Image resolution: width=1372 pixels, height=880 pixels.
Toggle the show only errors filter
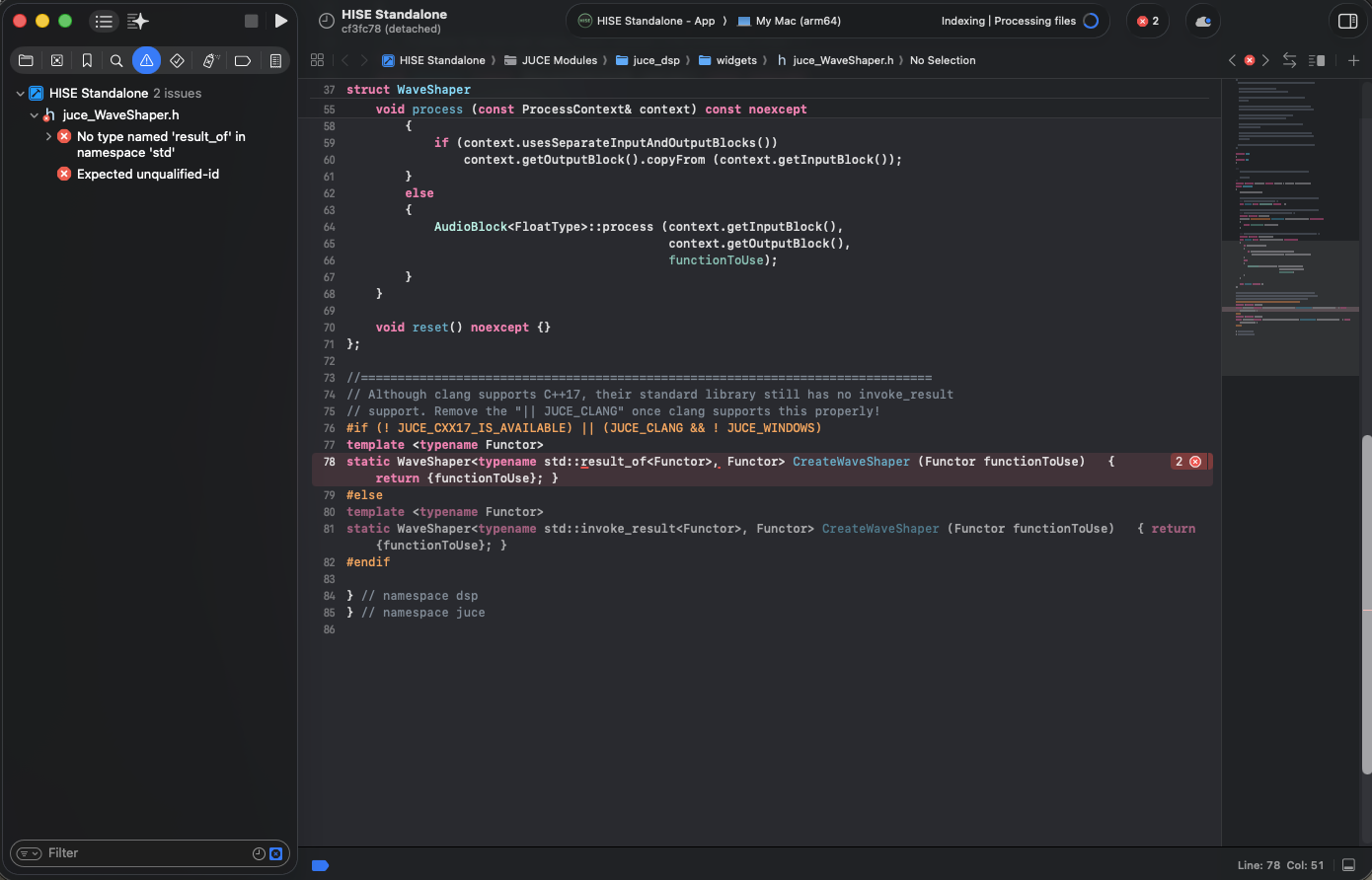[276, 853]
